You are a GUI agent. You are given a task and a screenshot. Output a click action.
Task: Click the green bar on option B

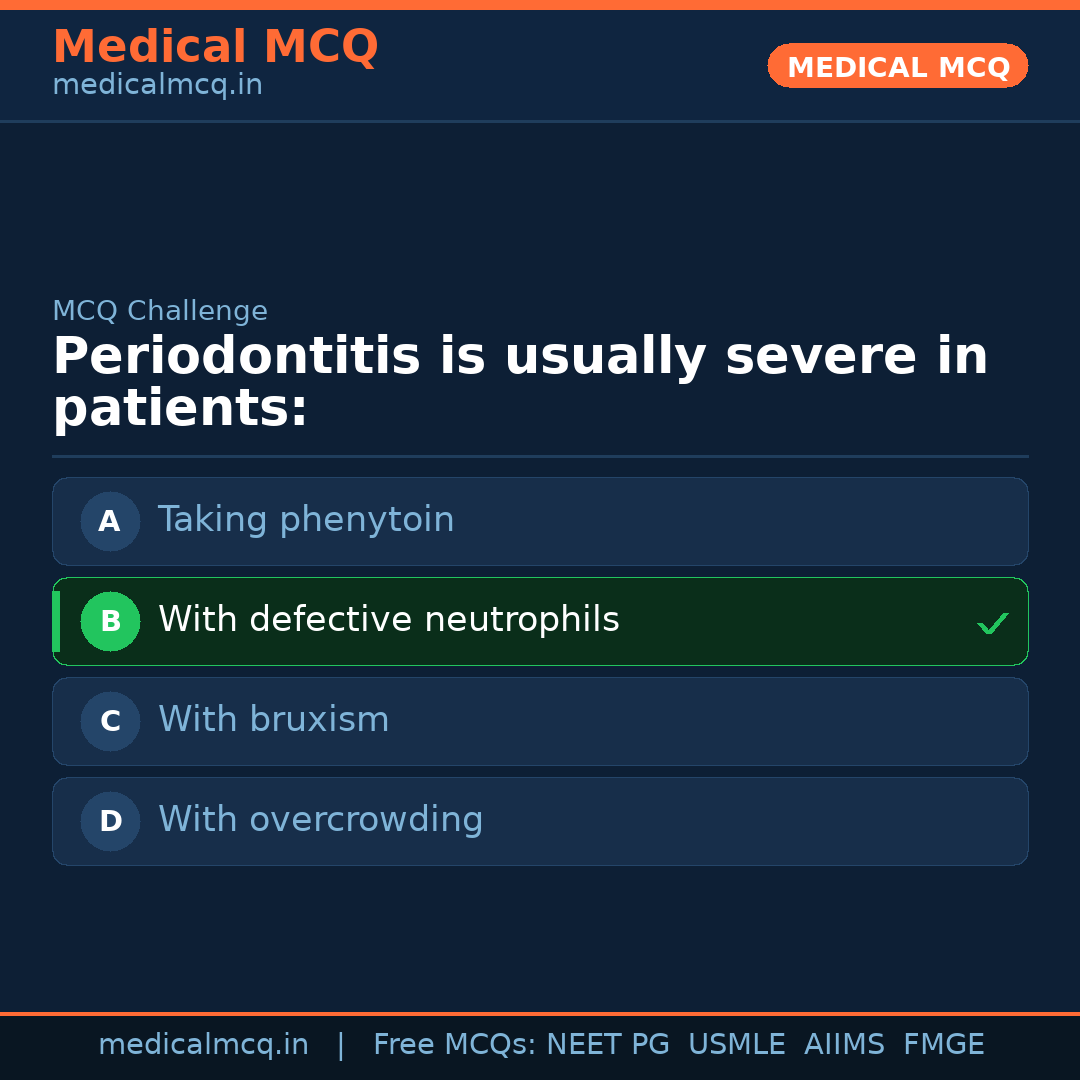point(56,621)
